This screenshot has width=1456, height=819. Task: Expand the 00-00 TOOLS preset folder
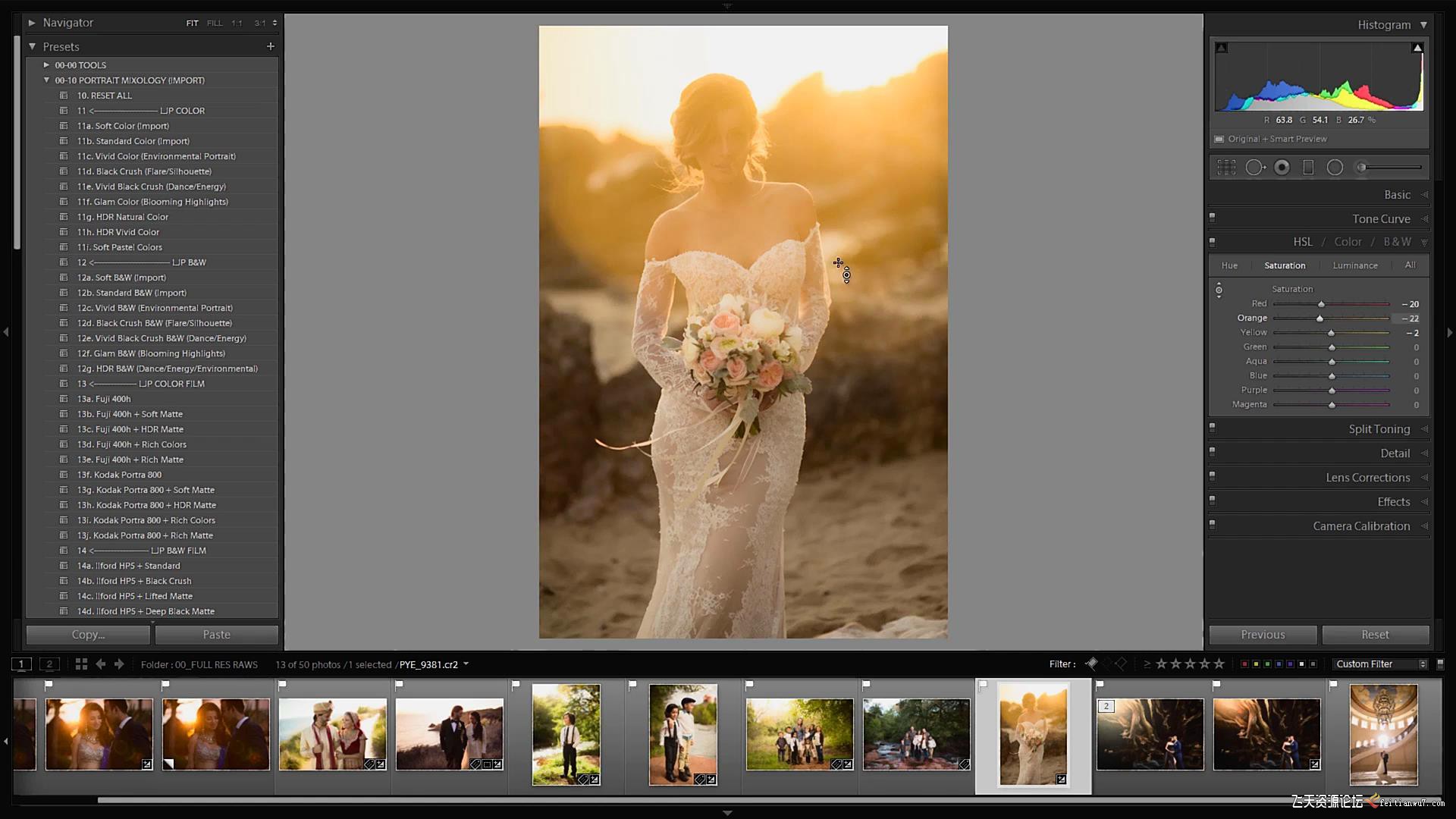pos(46,65)
